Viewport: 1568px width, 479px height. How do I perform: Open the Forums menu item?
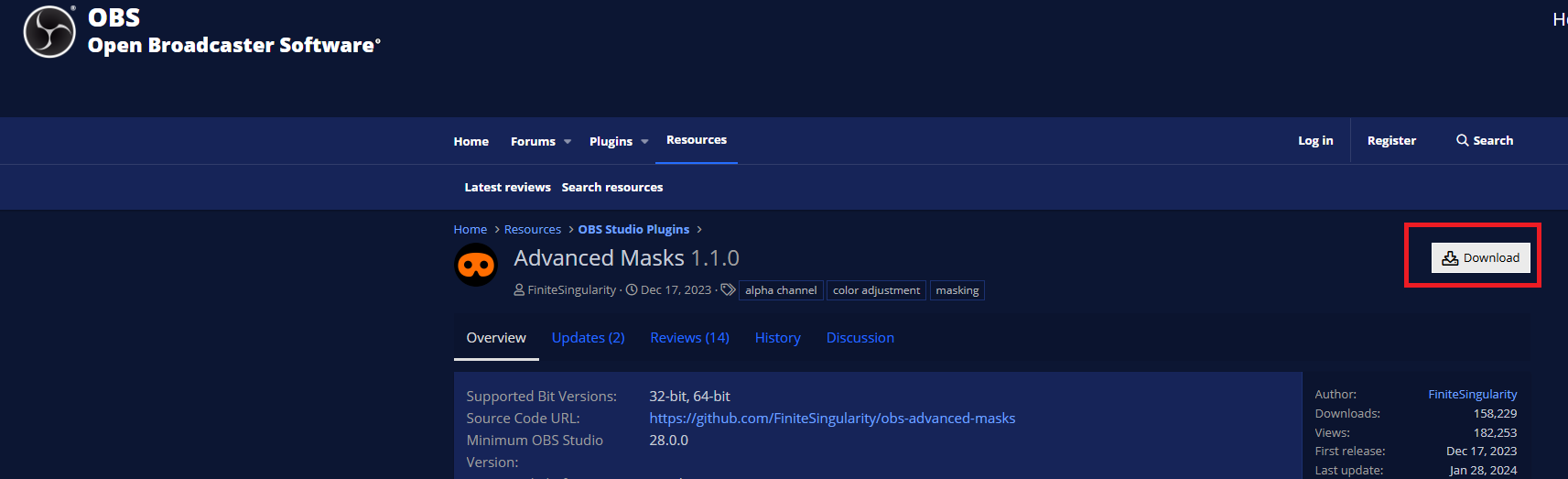(x=533, y=141)
